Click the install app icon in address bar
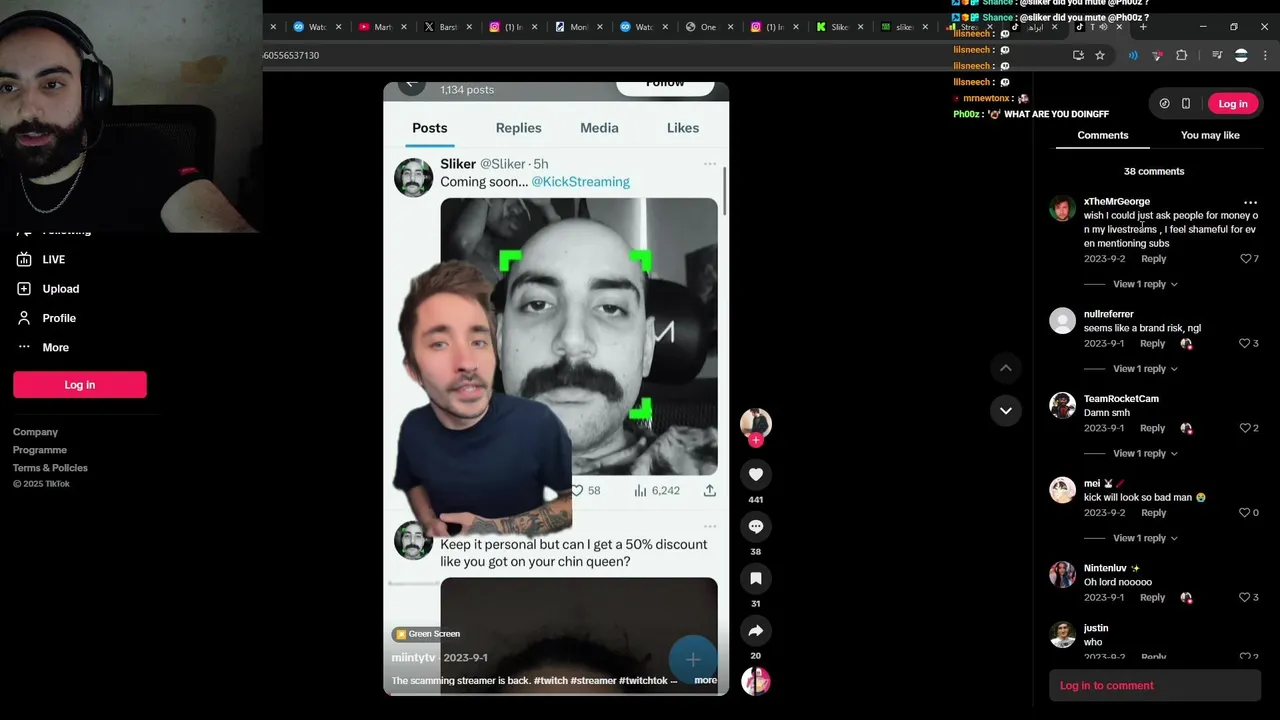 tap(1078, 55)
